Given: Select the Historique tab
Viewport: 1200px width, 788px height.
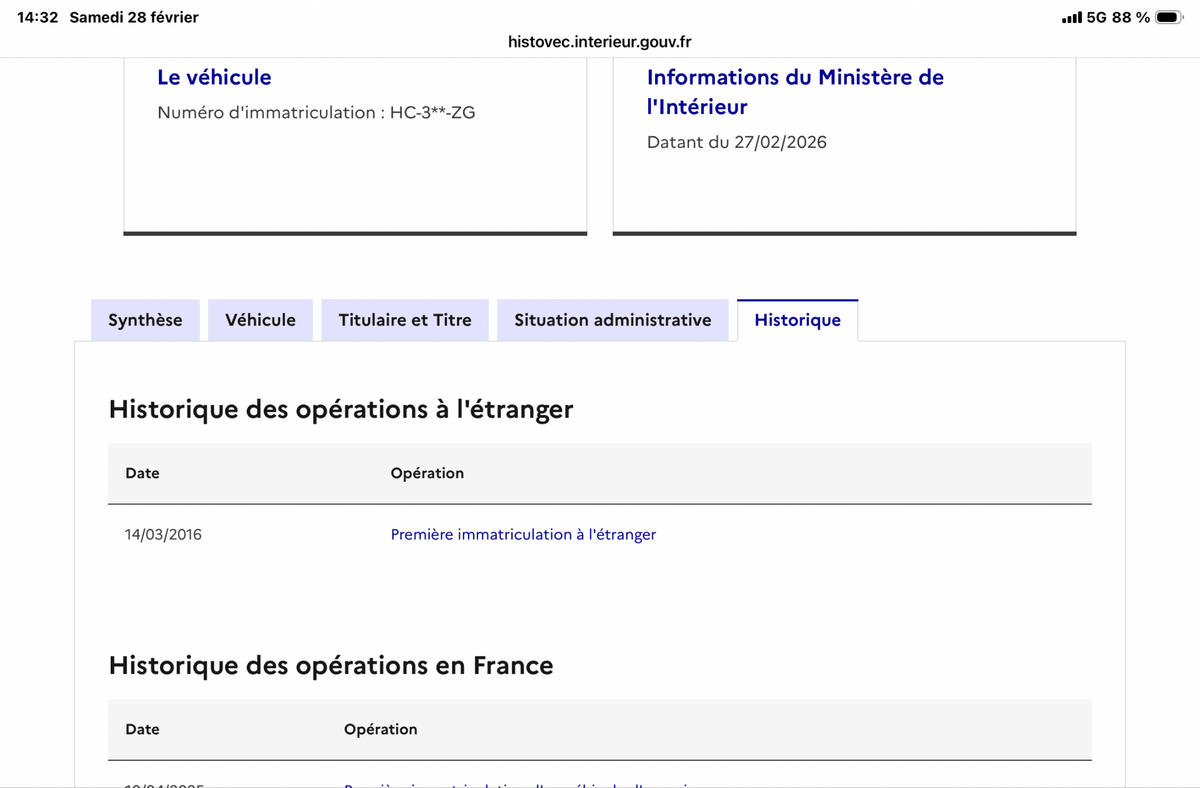Looking at the screenshot, I should click(797, 321).
